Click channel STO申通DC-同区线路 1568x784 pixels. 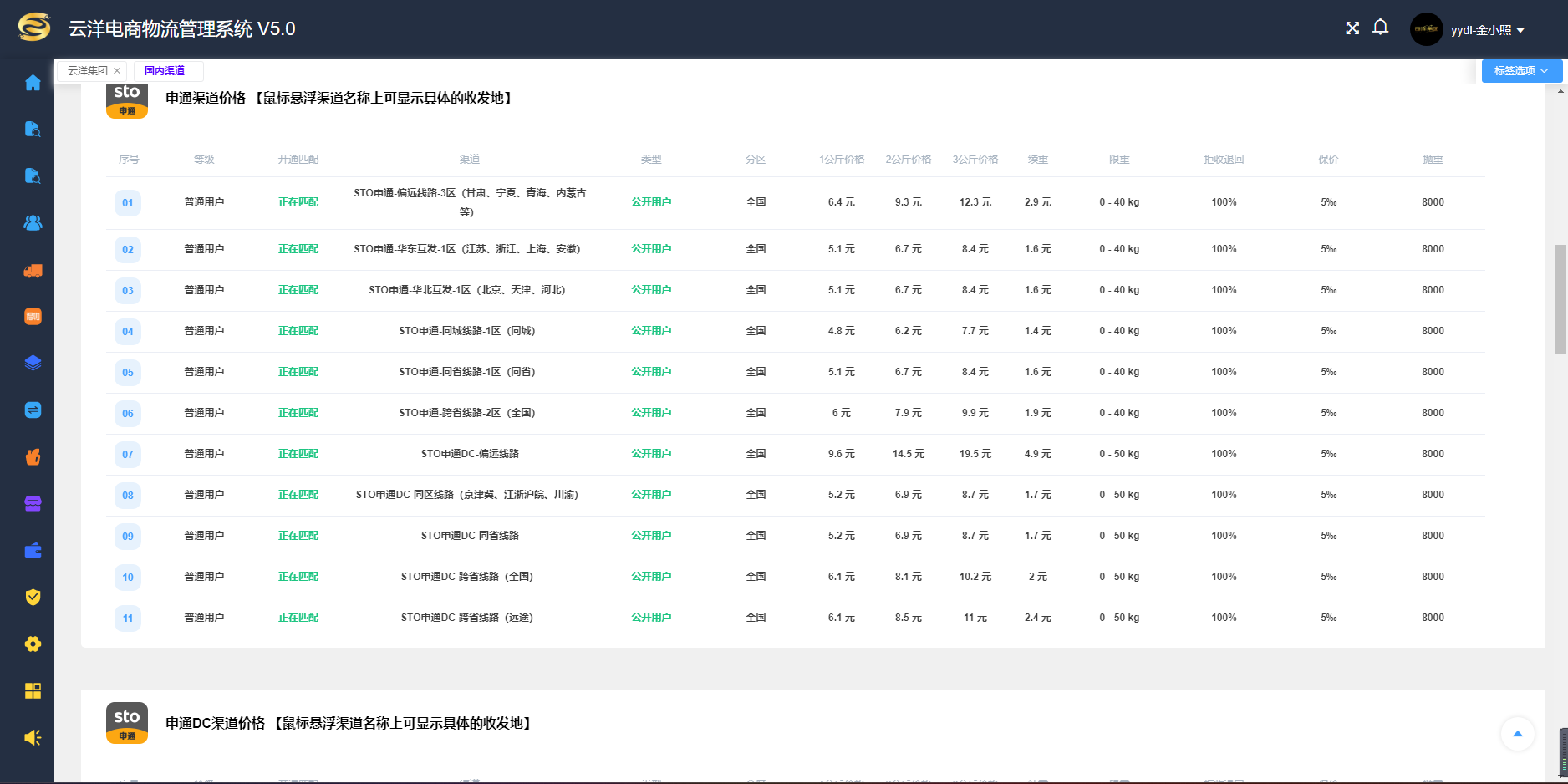point(467,495)
